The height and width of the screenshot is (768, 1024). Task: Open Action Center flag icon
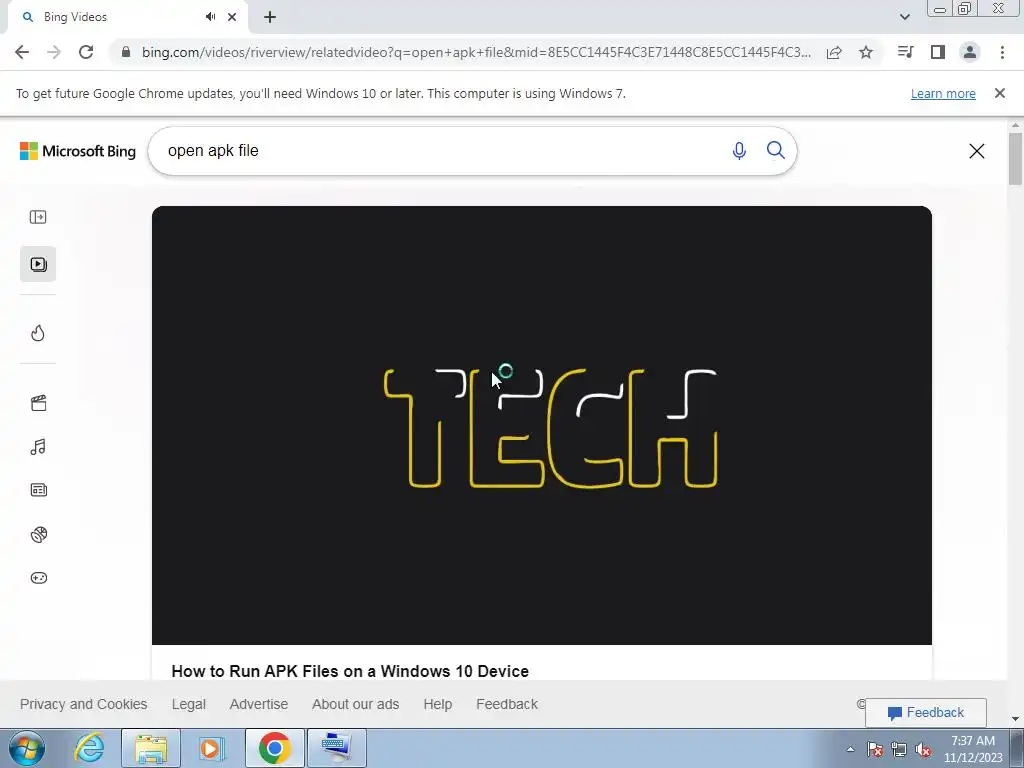(875, 749)
